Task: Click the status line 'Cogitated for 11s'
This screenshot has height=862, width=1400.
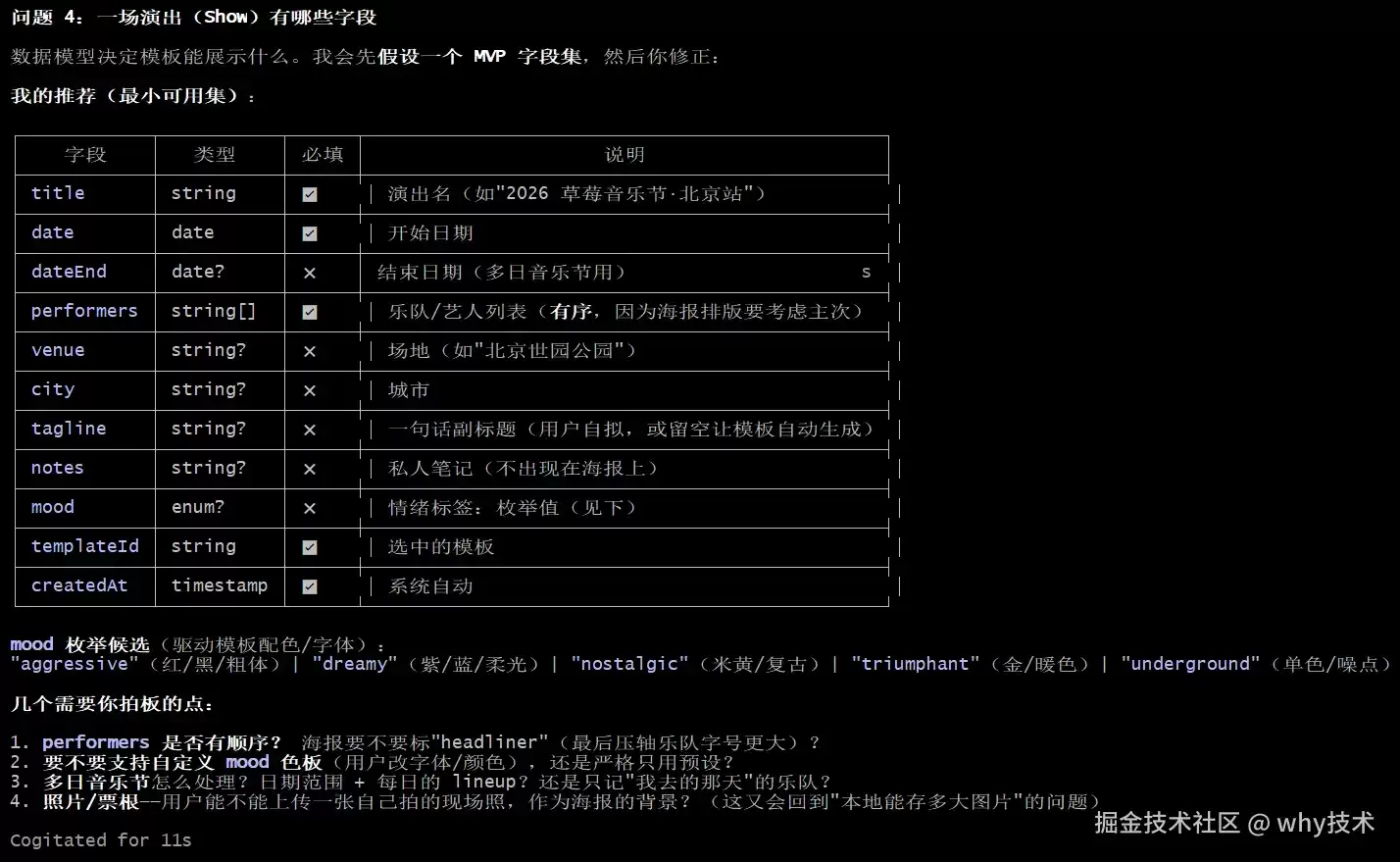Action: pos(101,840)
